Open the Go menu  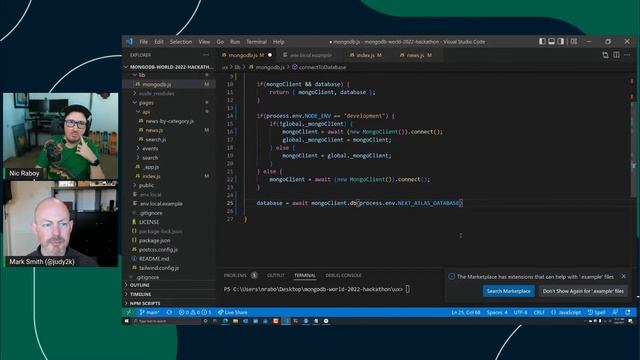220,42
